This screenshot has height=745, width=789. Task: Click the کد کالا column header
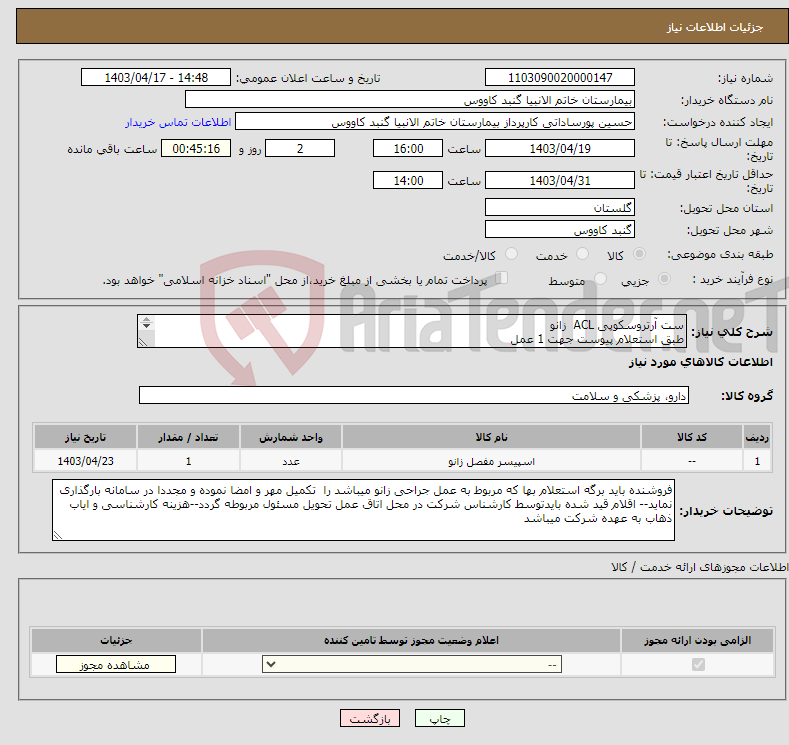tap(692, 437)
